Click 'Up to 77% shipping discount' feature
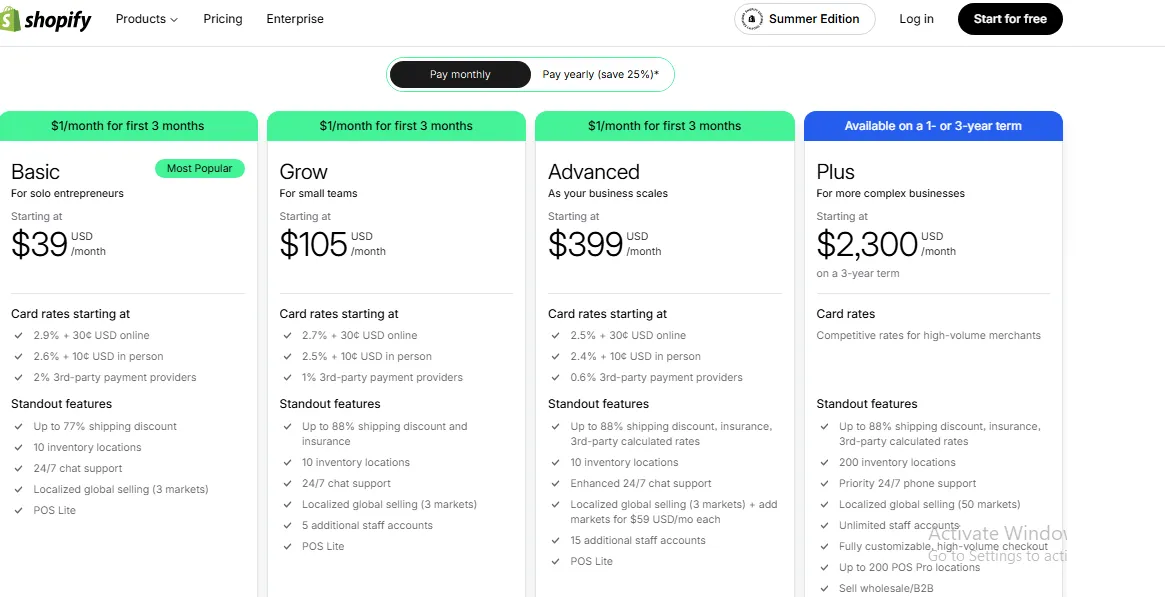The height and width of the screenshot is (597, 1165). 106,426
